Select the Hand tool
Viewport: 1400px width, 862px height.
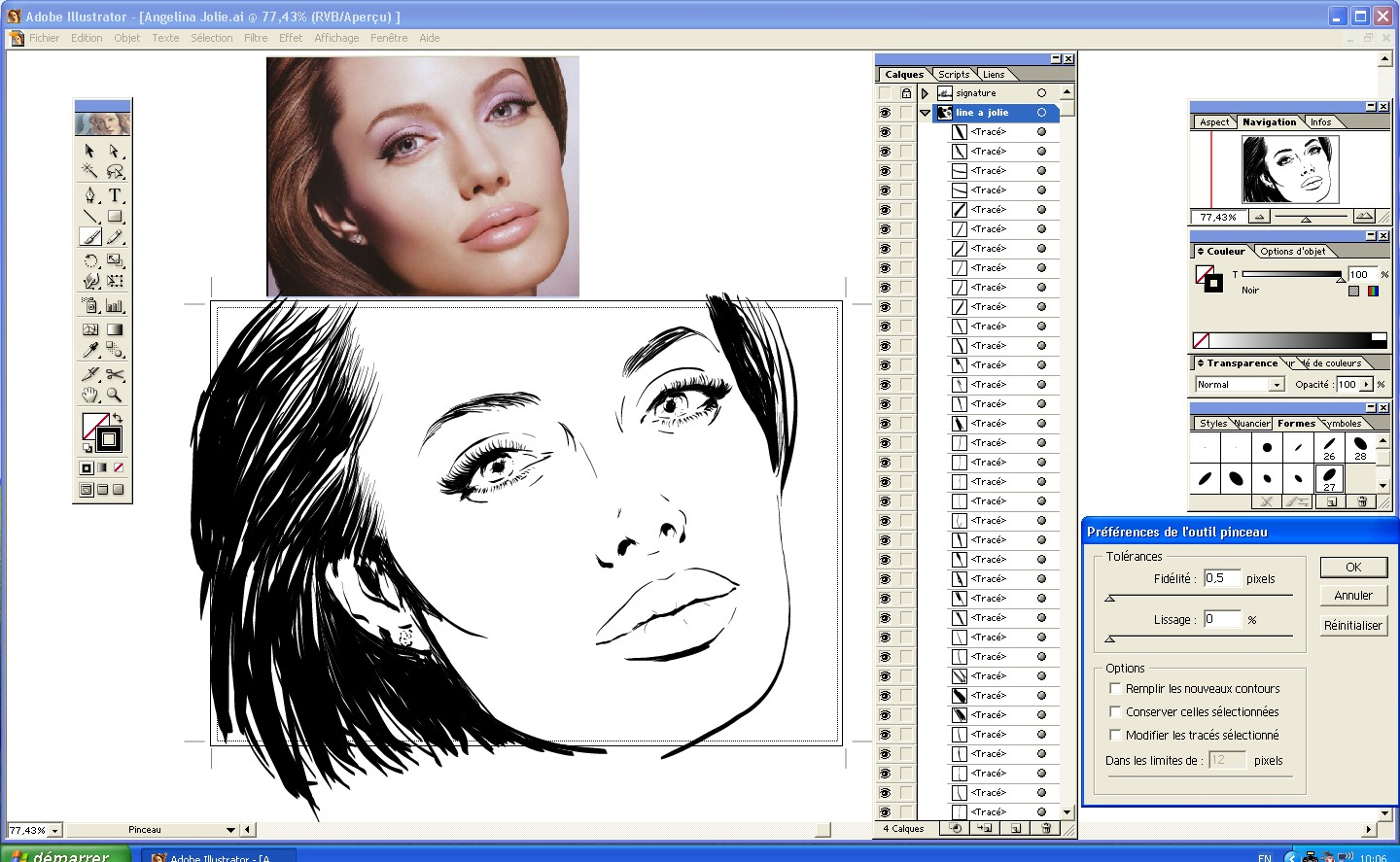(x=90, y=395)
